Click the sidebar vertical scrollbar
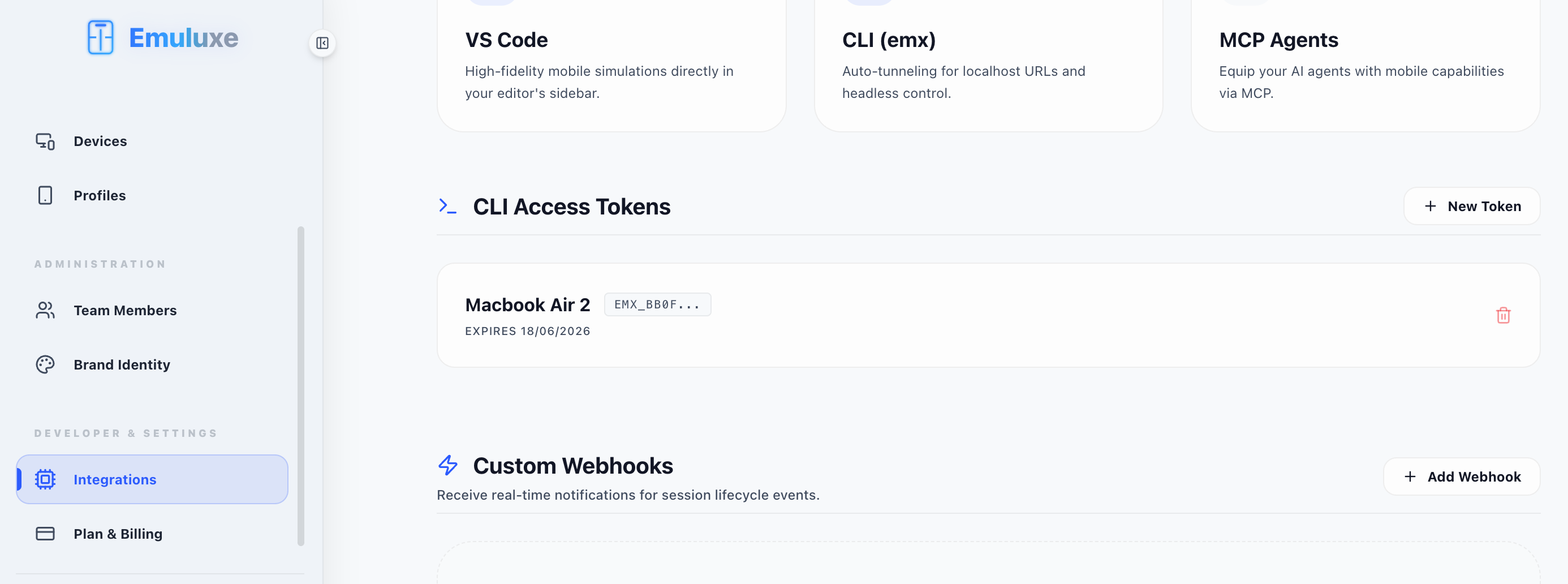 (301, 386)
